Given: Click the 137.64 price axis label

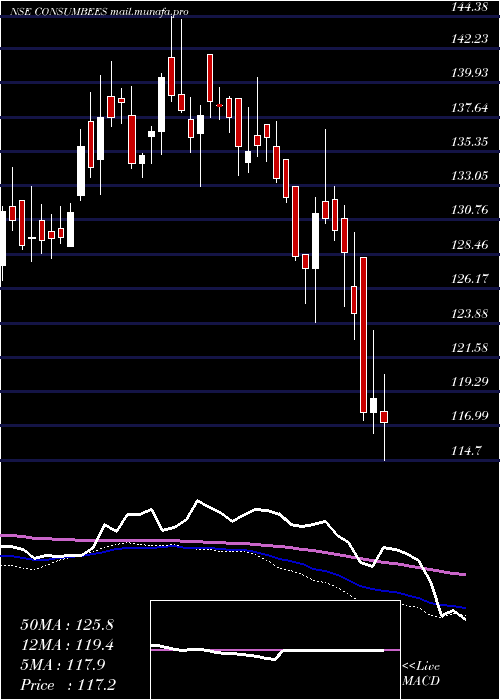Looking at the screenshot, I should tap(470, 108).
